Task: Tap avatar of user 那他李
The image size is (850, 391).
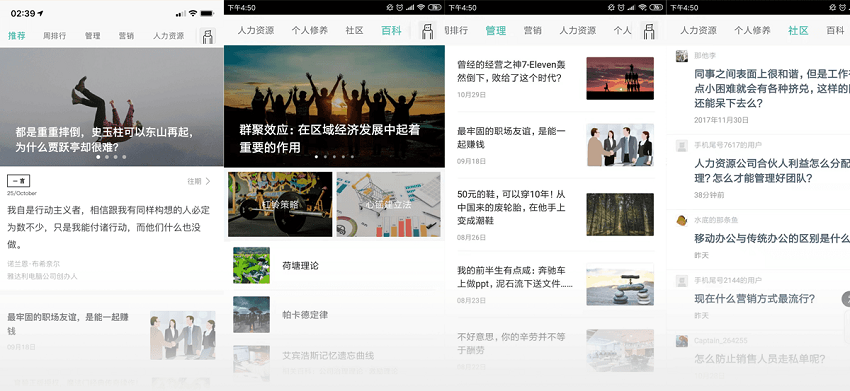Action: tap(682, 55)
